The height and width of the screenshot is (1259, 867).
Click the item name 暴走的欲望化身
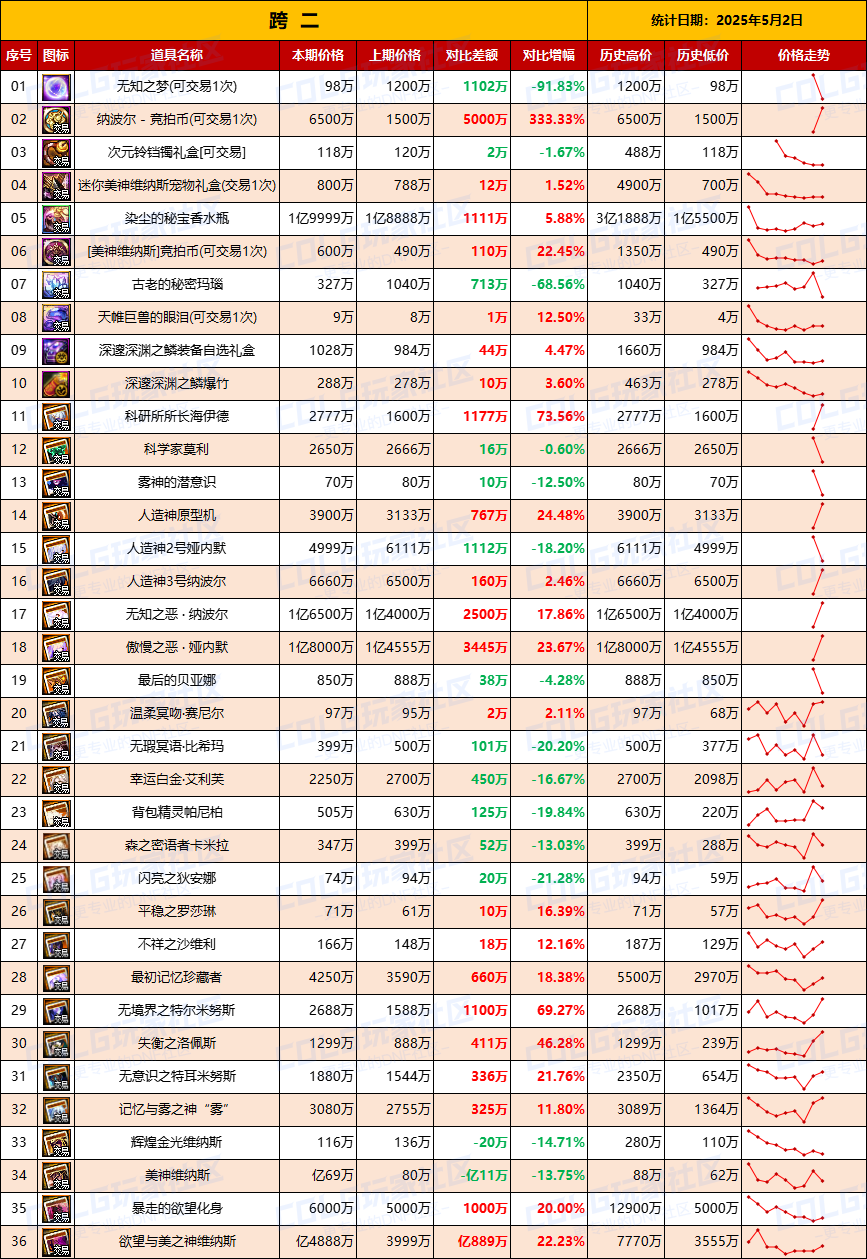[x=176, y=1208]
